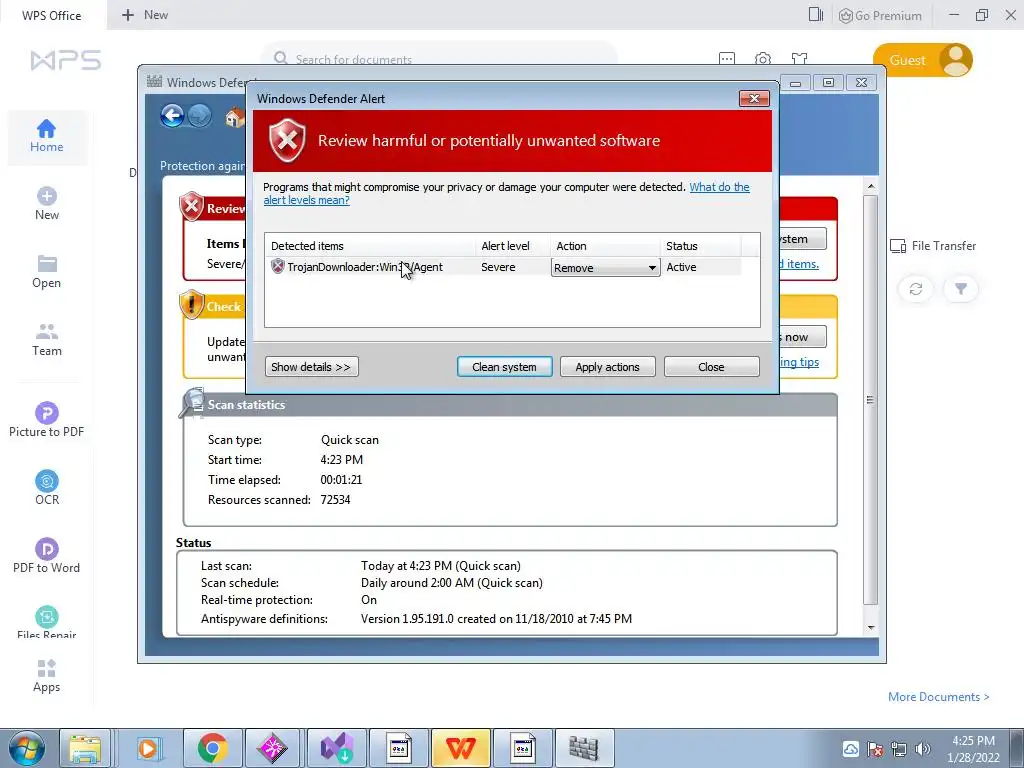
Task: Click the Clean system button
Action: tap(504, 366)
